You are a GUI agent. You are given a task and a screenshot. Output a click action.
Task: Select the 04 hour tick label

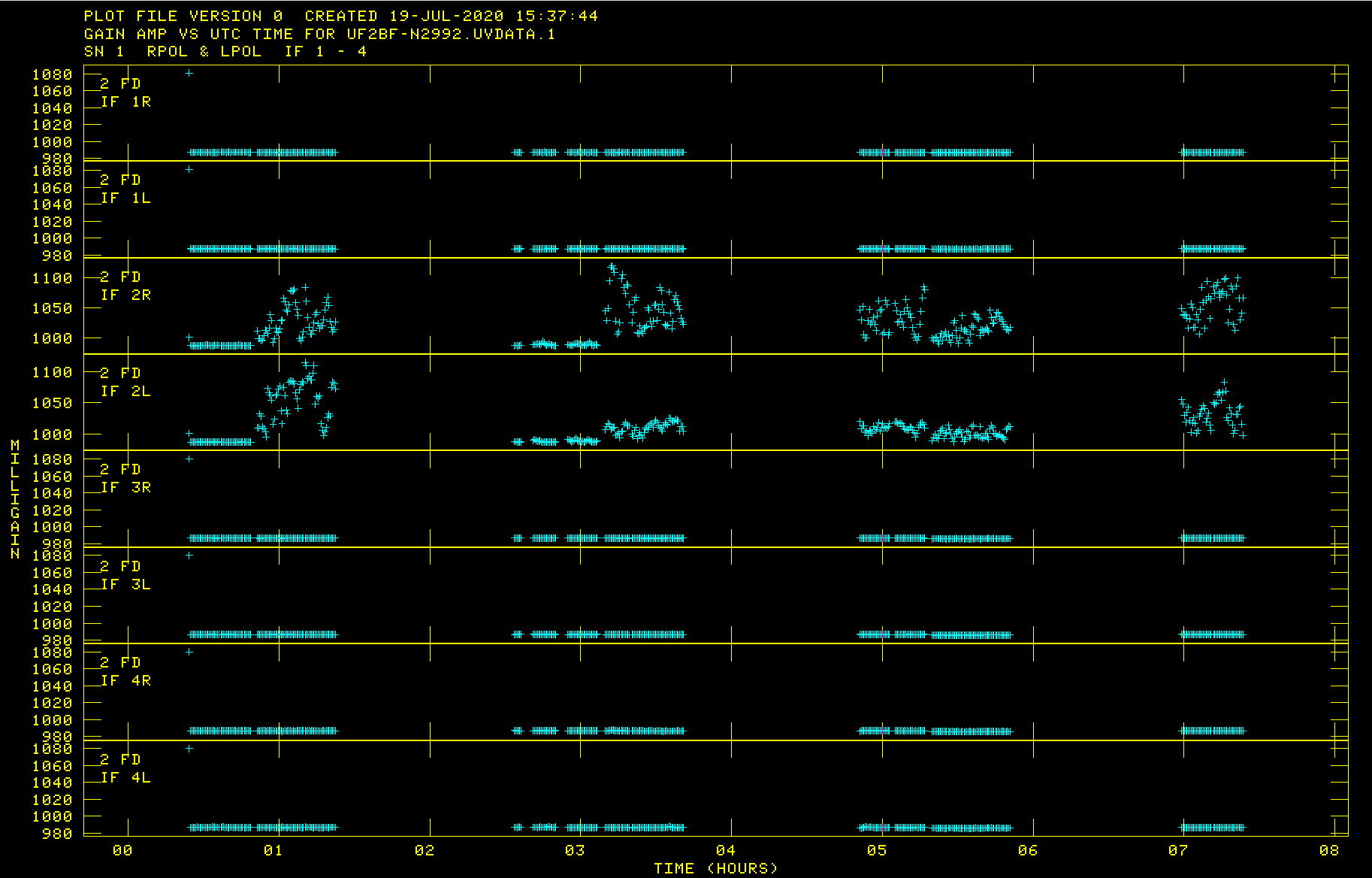pyautogui.click(x=725, y=850)
